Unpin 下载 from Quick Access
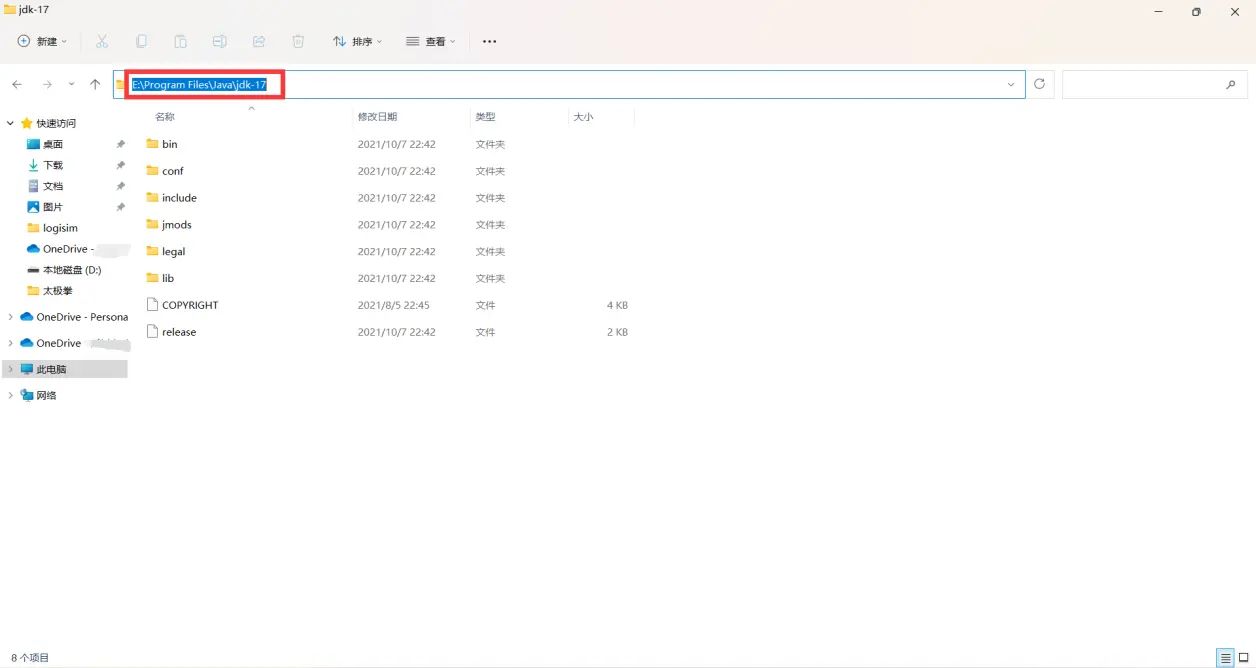 pos(120,164)
